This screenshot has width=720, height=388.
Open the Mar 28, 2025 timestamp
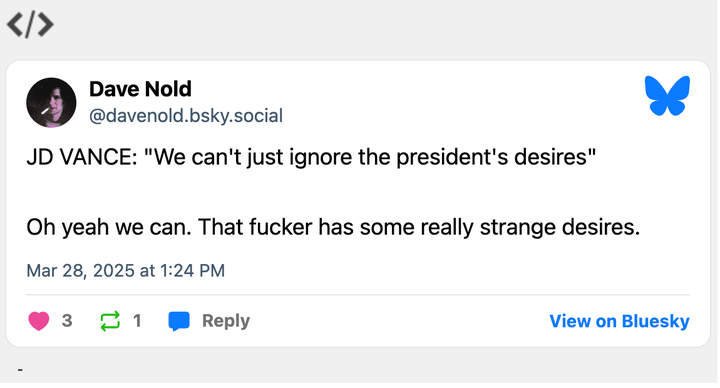[125, 270]
